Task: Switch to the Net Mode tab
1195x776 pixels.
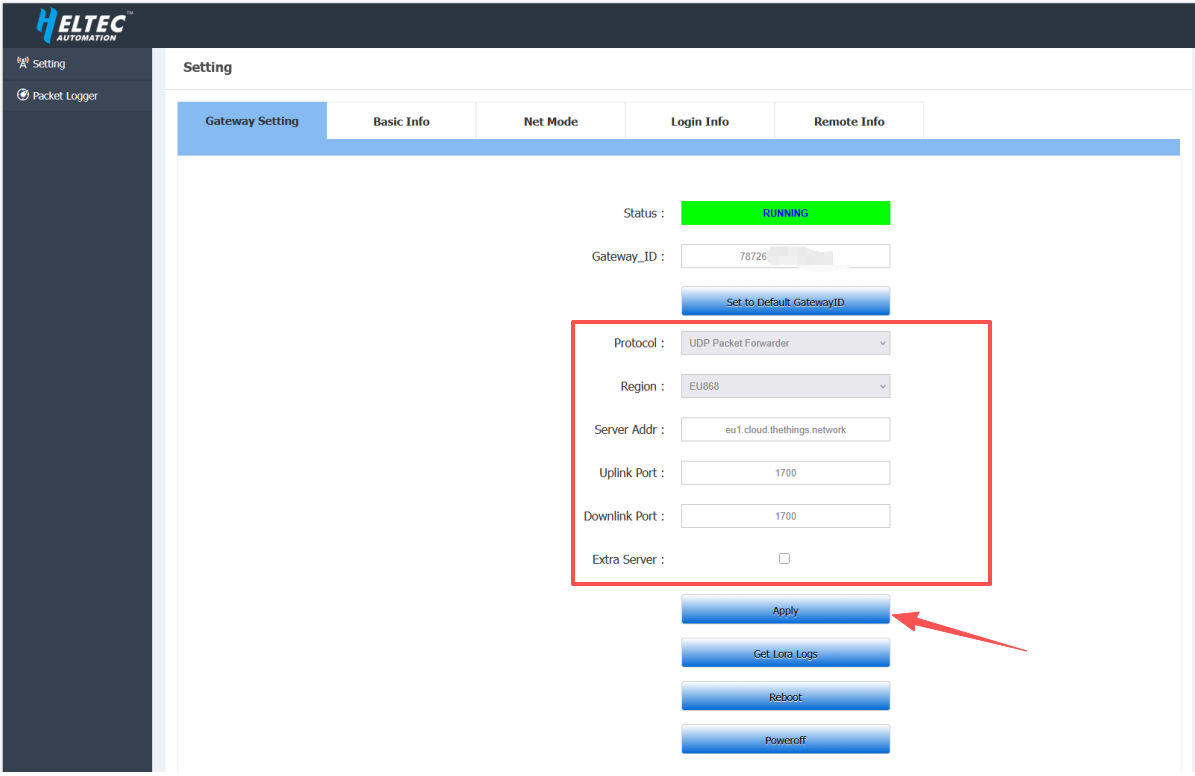Action: pos(550,121)
